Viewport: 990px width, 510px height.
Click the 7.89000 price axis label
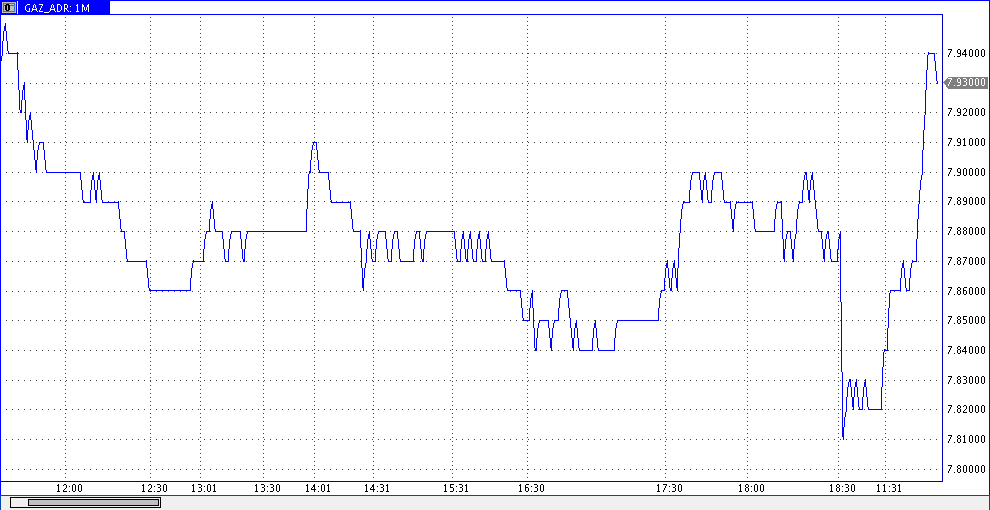coord(967,201)
